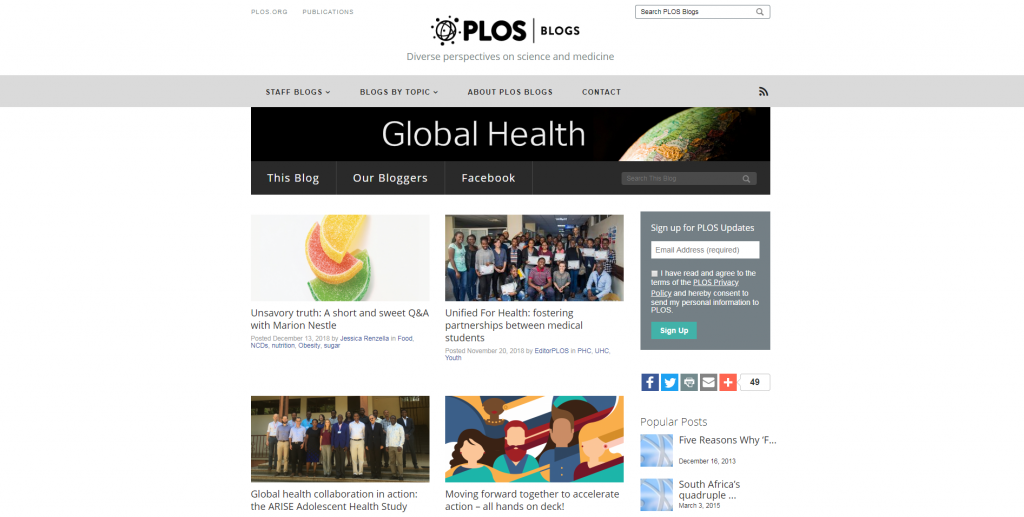This screenshot has height=517, width=1024.
Task: Expand the Blogs by Topic dropdown
Action: (399, 92)
